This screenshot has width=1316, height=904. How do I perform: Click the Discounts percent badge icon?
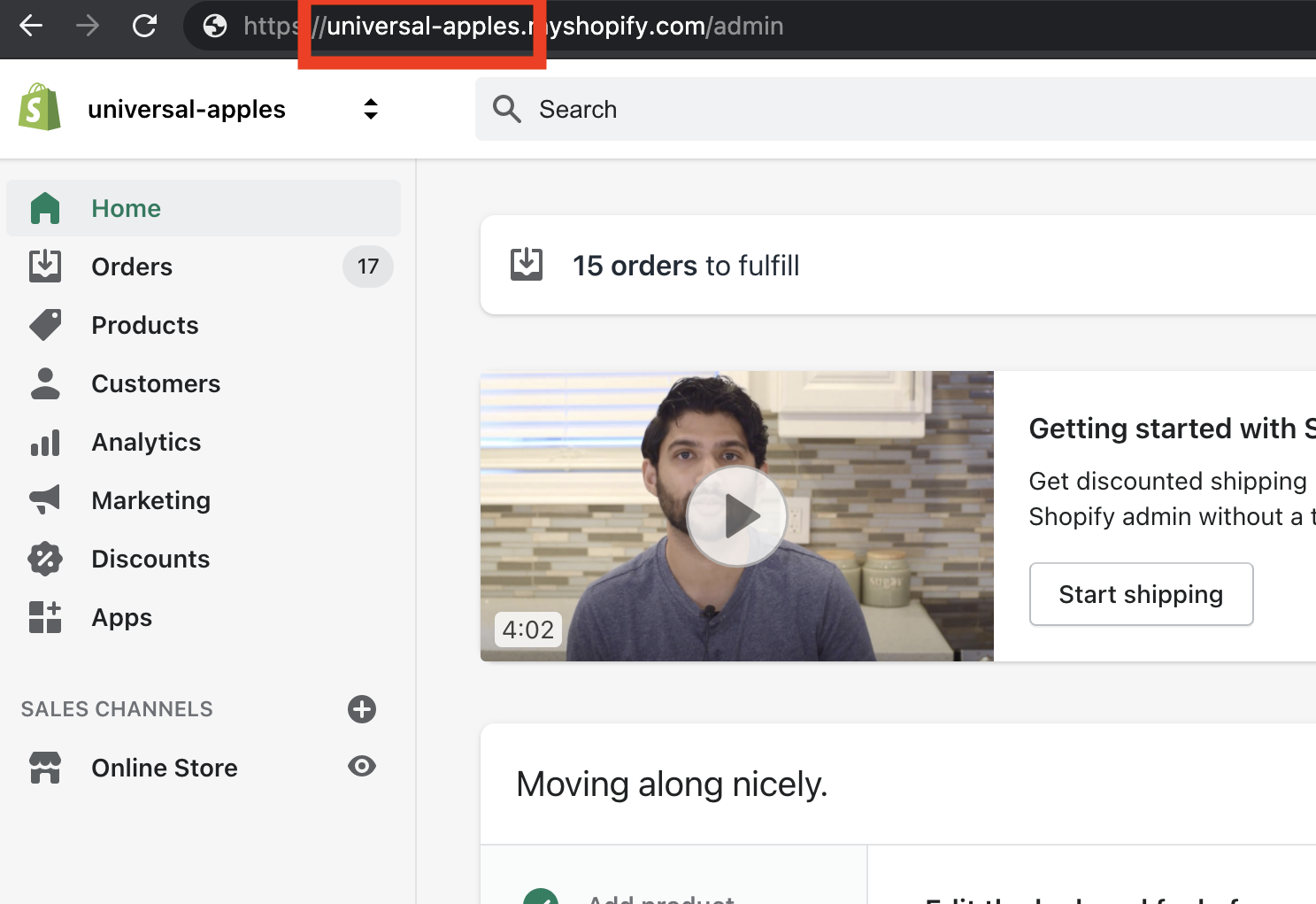click(45, 559)
